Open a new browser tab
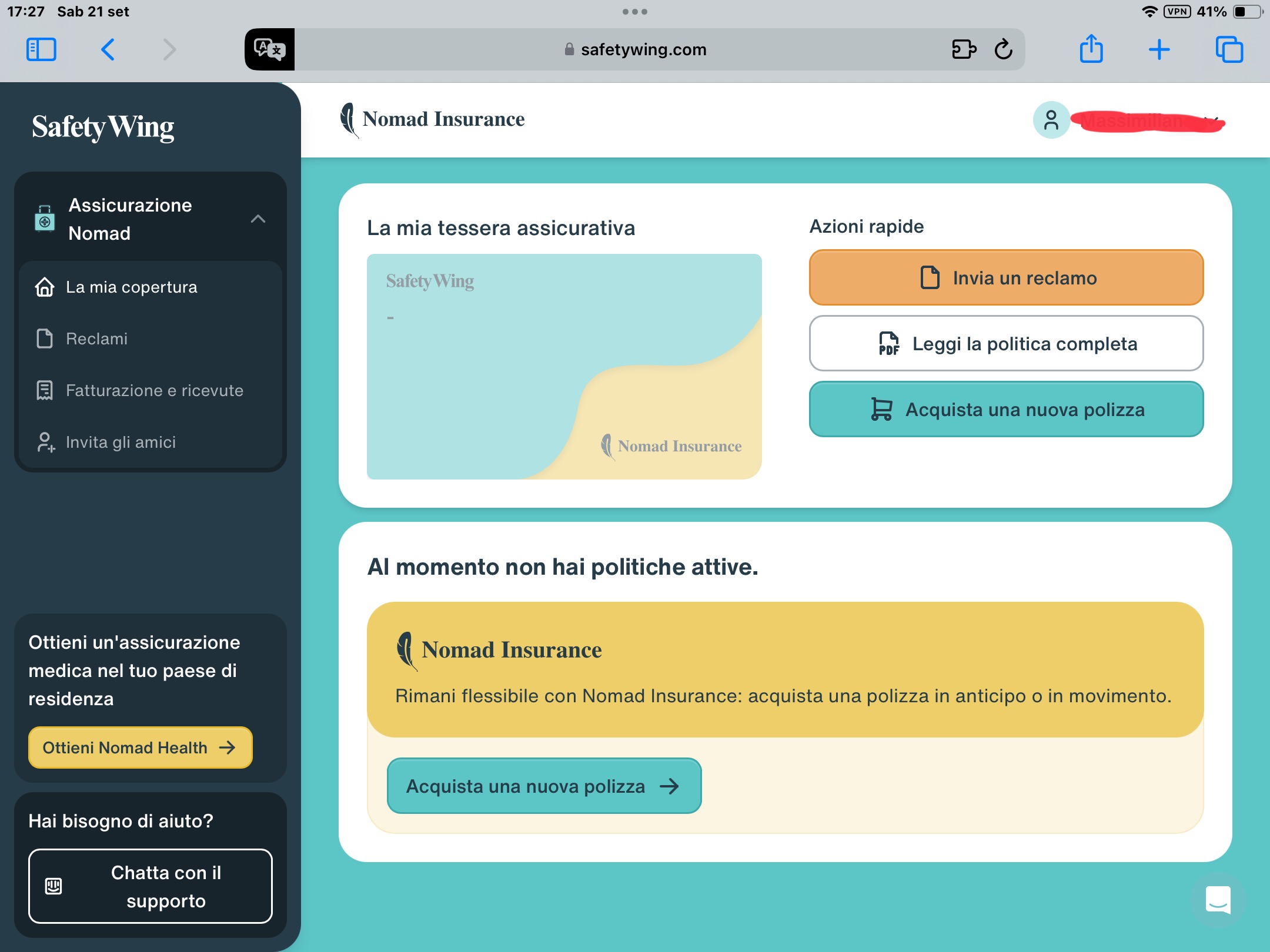Image resolution: width=1270 pixels, height=952 pixels. (x=1159, y=49)
